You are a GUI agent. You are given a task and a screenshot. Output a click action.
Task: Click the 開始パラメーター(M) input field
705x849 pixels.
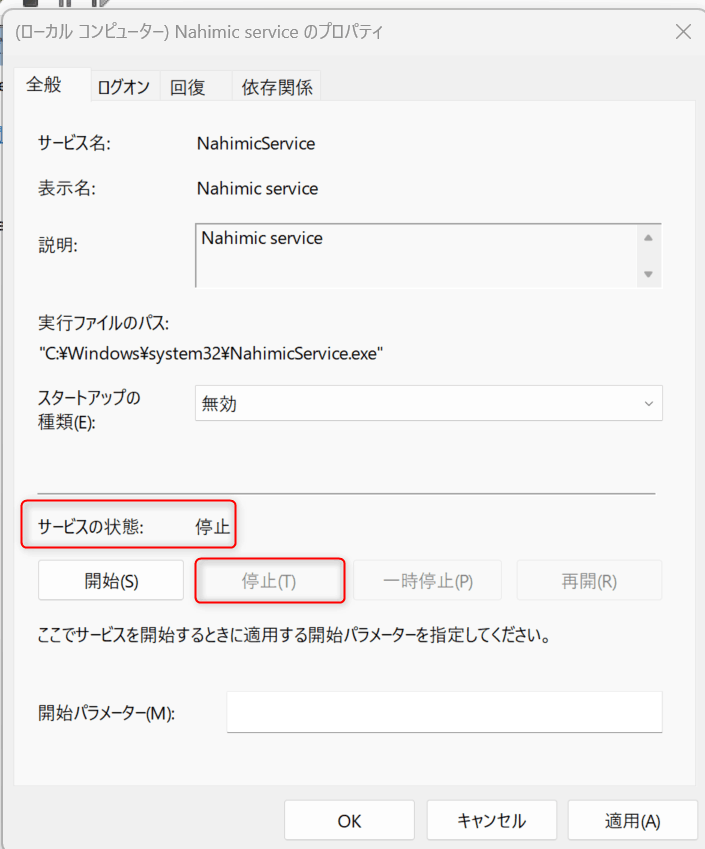click(444, 712)
